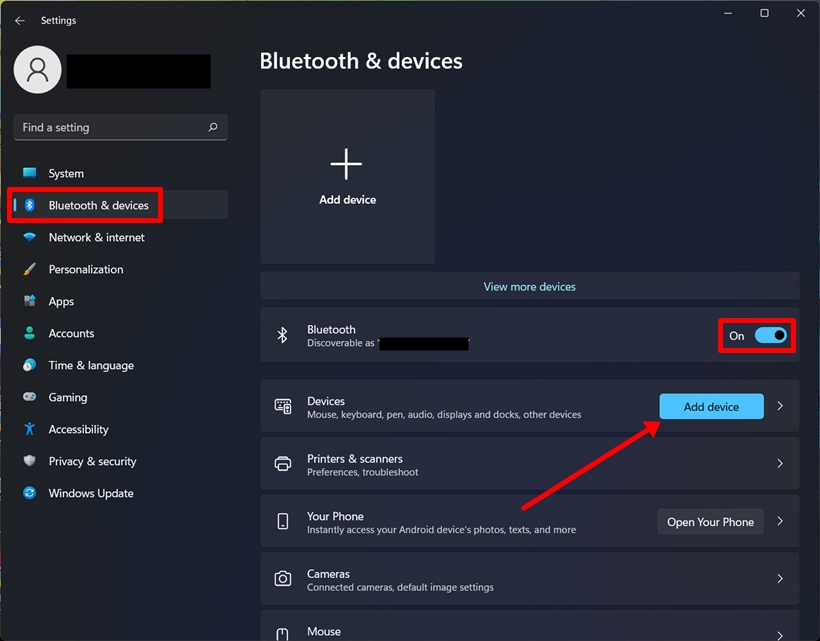
Task: Click the Bluetooth & devices page heading
Action: tap(361, 61)
